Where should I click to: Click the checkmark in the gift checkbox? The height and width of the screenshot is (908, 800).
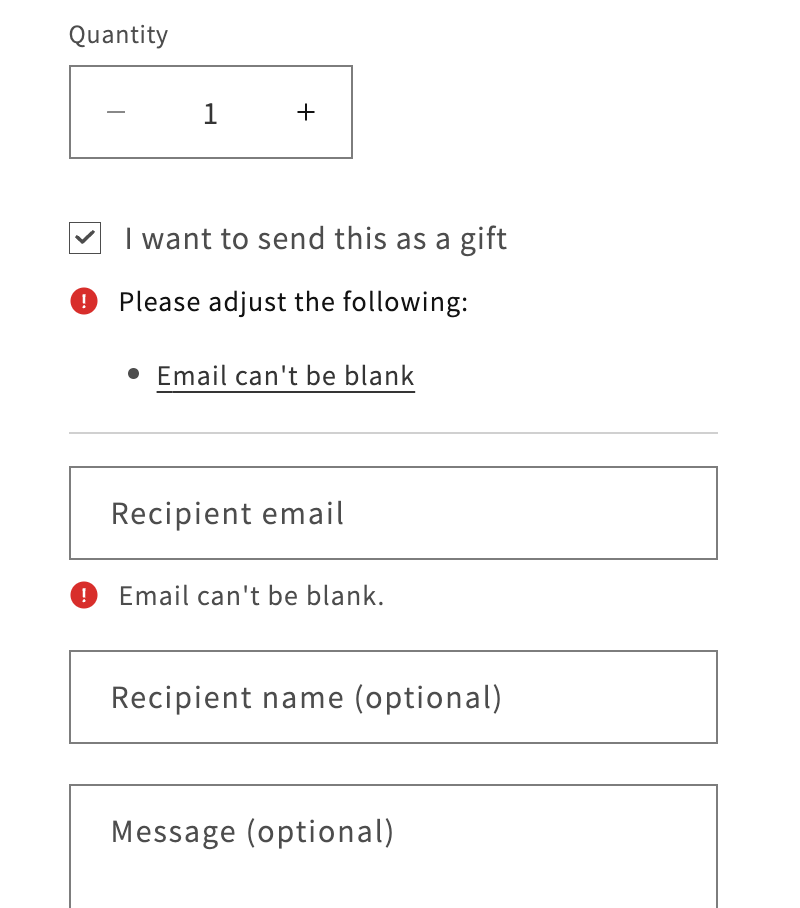[86, 239]
